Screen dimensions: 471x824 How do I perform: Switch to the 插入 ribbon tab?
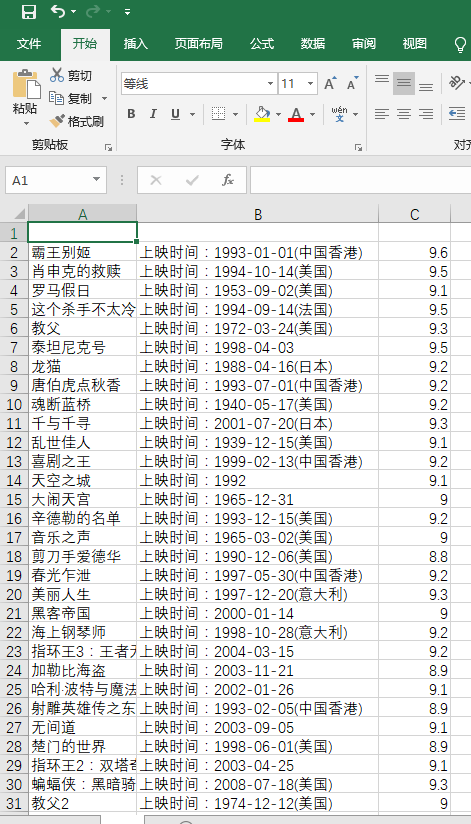coord(136,44)
